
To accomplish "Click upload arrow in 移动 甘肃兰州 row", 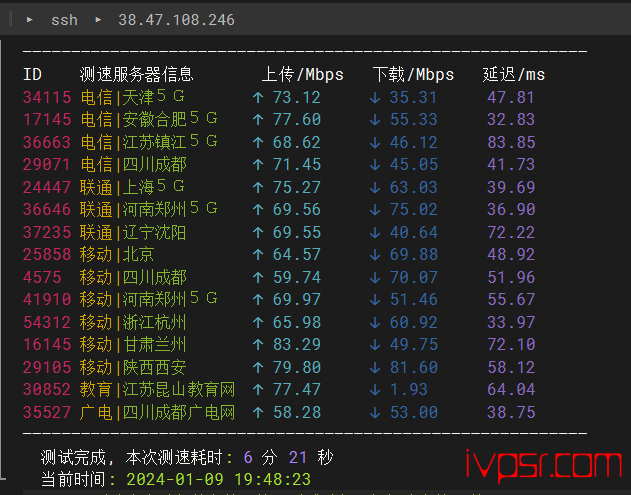I will click(258, 344).
